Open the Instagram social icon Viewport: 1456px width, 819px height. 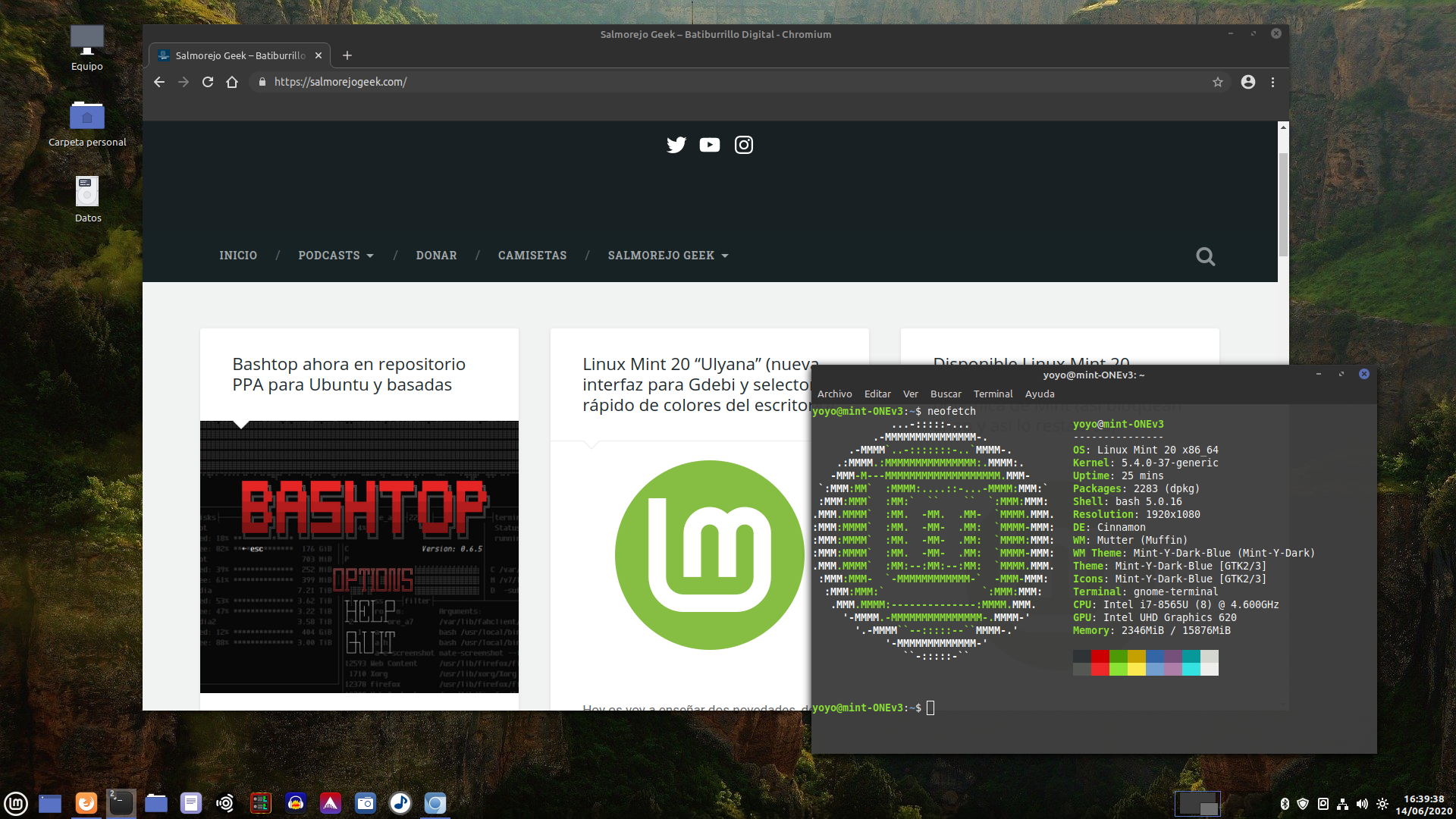click(x=744, y=145)
